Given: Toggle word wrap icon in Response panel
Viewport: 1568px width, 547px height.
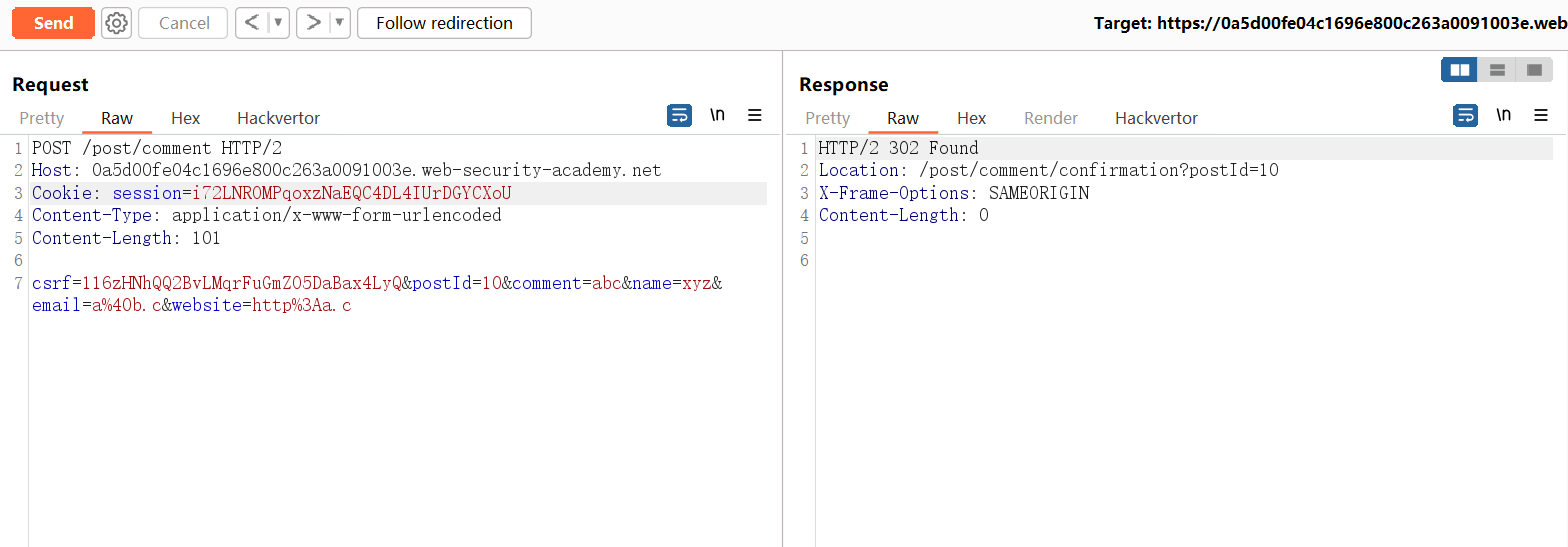Looking at the screenshot, I should [x=1465, y=116].
